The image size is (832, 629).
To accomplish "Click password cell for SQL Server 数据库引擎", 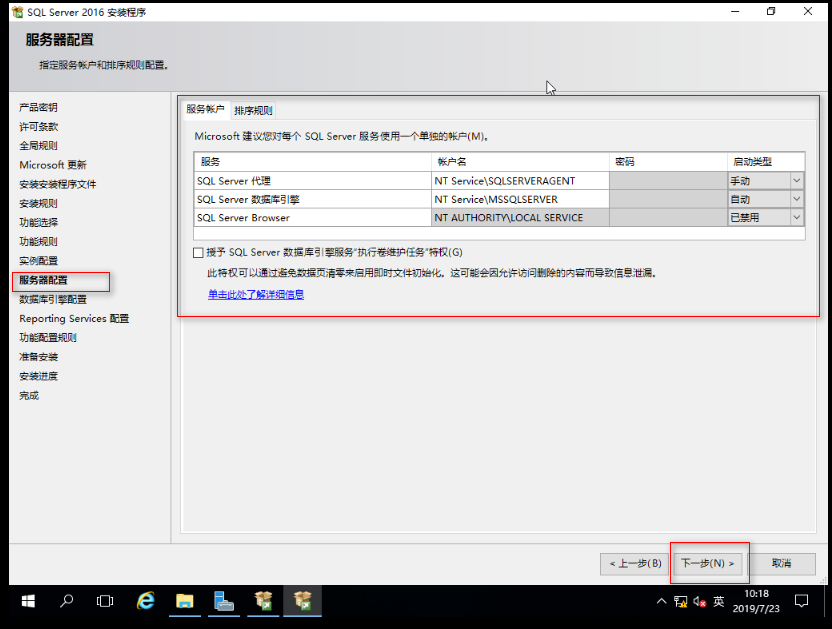I will 668,200.
